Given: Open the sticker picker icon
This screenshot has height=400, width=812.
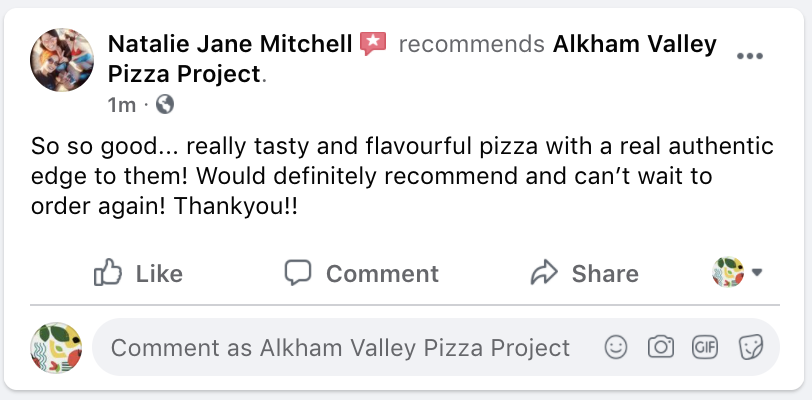Looking at the screenshot, I should tap(750, 347).
